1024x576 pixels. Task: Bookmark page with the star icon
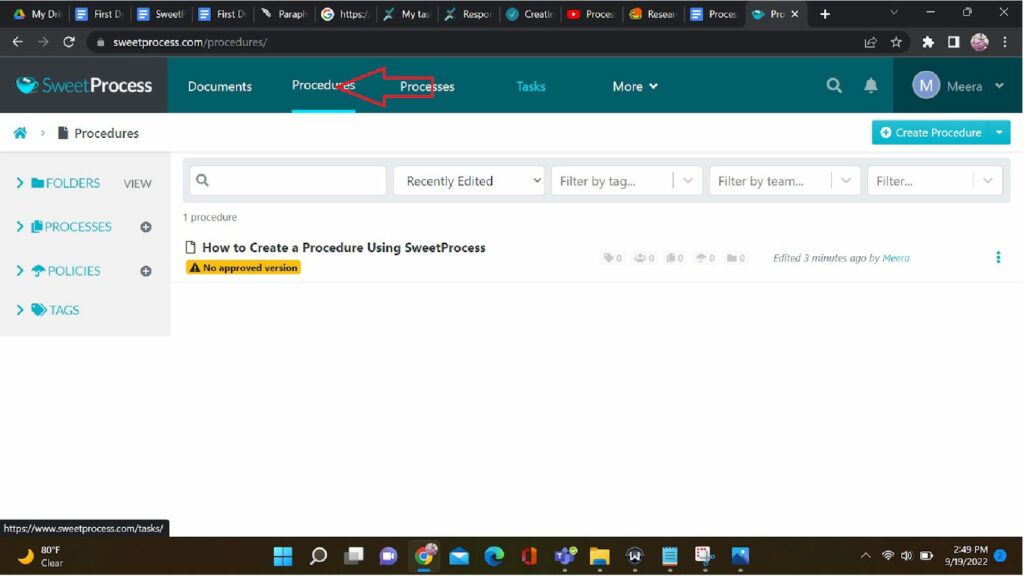(896, 42)
